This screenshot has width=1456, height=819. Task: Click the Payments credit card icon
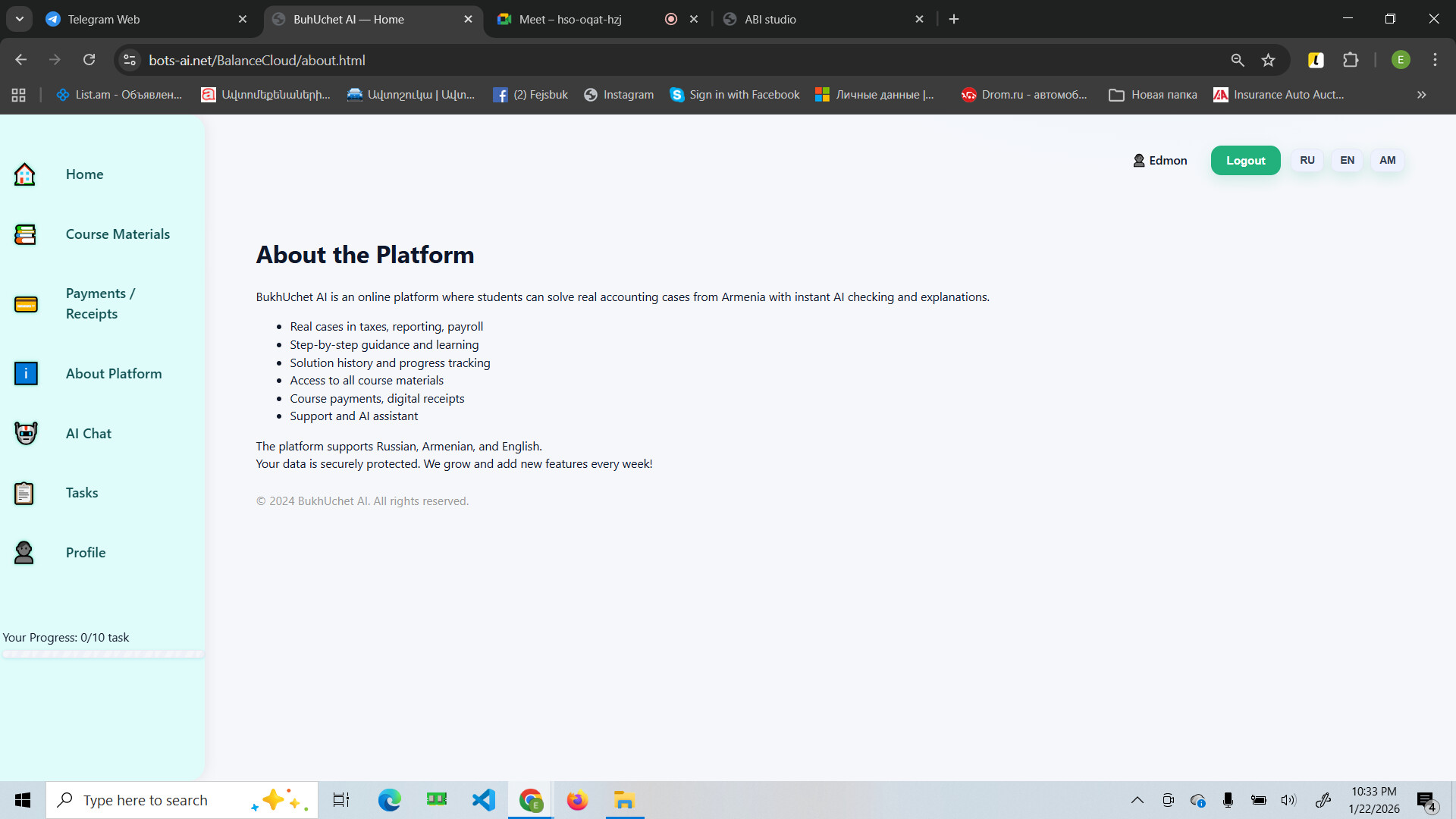pyautogui.click(x=26, y=304)
